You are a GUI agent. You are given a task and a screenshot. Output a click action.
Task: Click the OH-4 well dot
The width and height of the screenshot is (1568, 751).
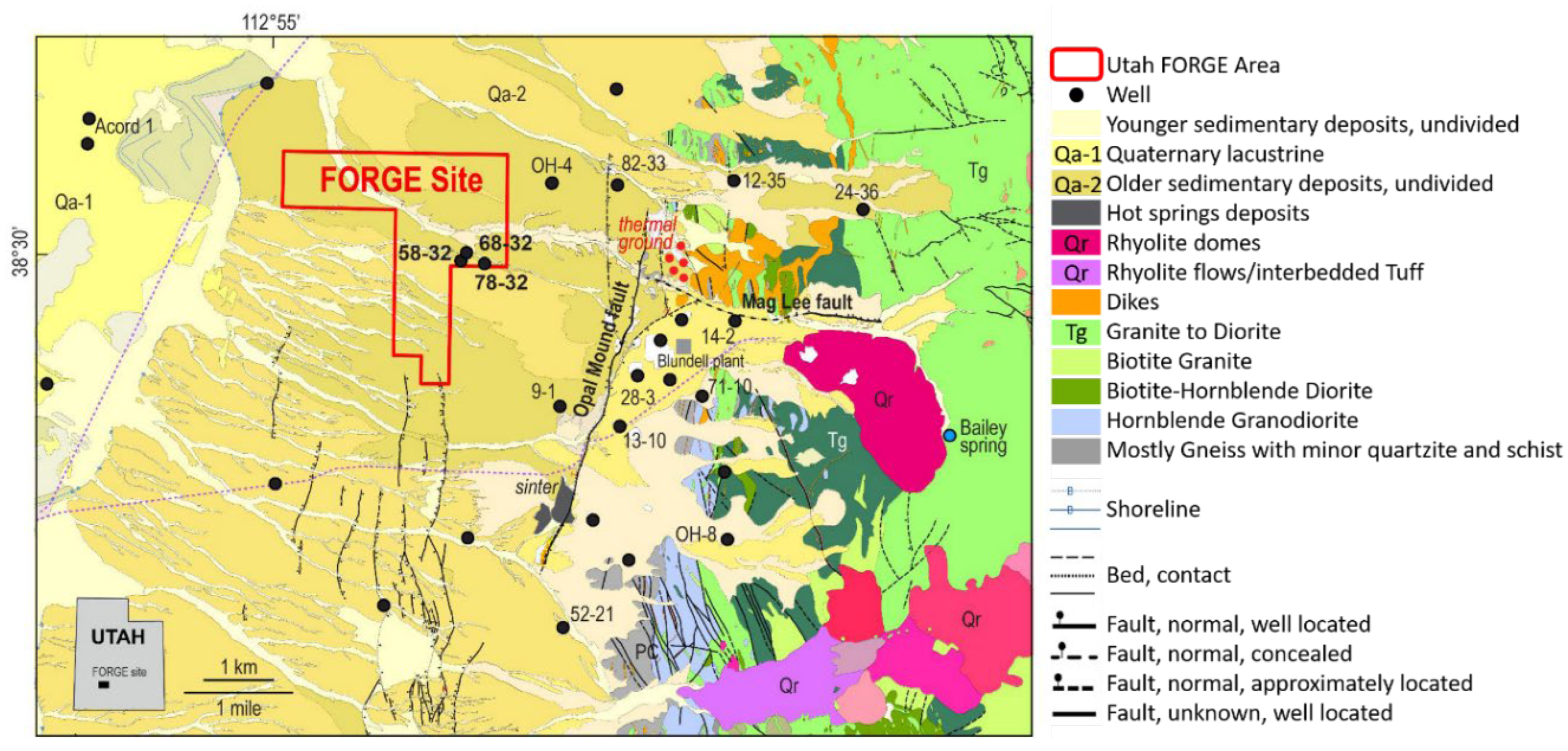(551, 183)
